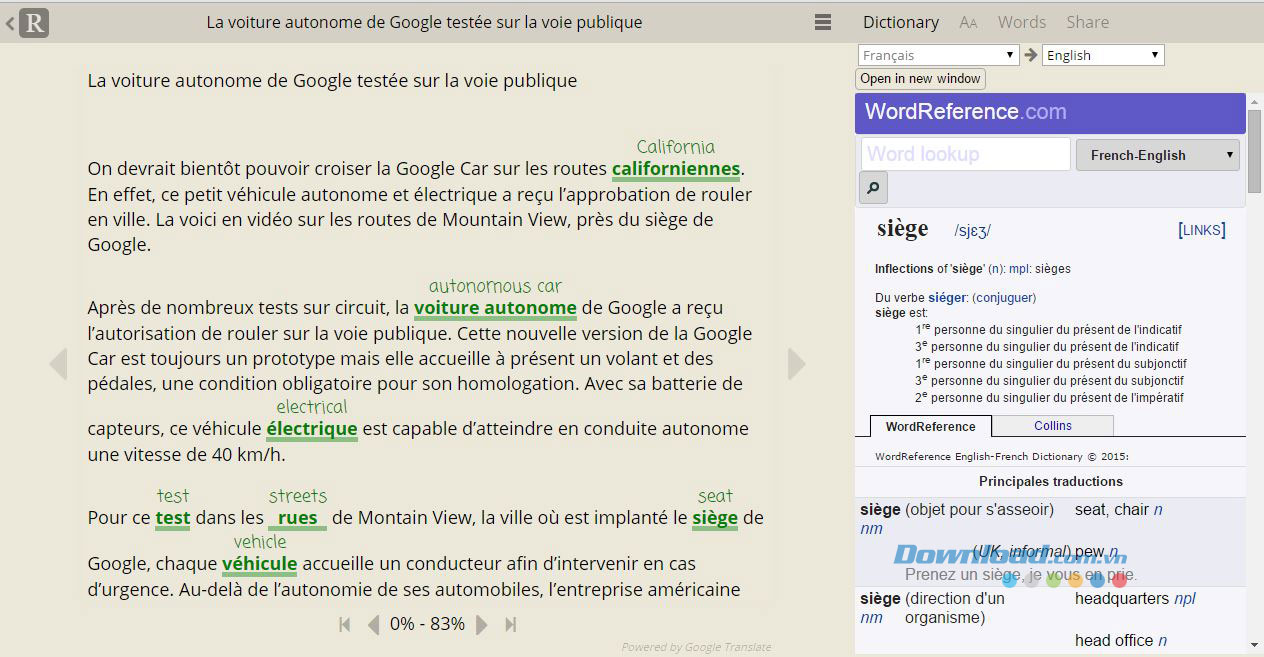The height and width of the screenshot is (657, 1264).
Task: Open the Français source language dropdown
Action: point(938,55)
